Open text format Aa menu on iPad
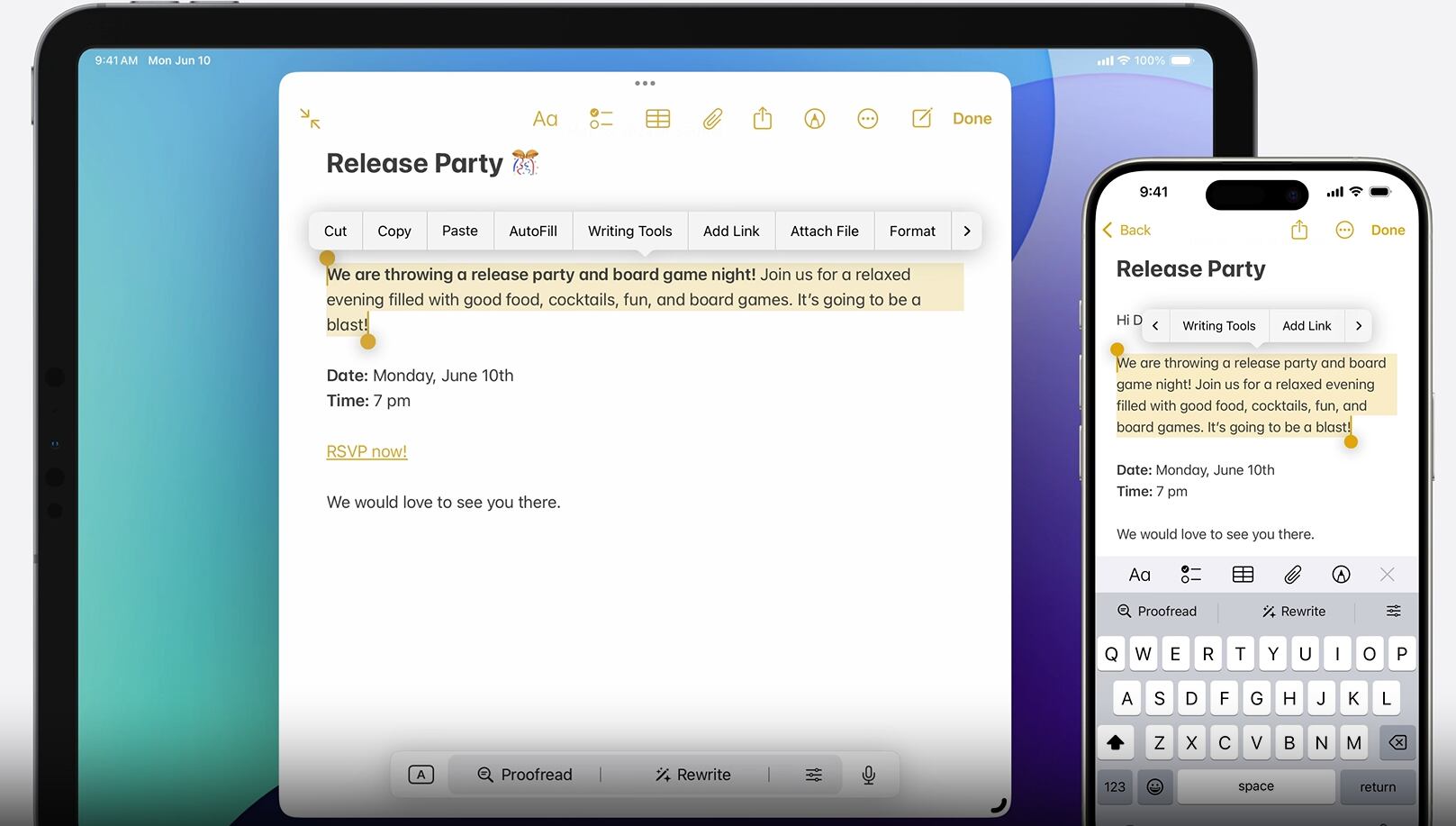1456x826 pixels. tap(545, 119)
